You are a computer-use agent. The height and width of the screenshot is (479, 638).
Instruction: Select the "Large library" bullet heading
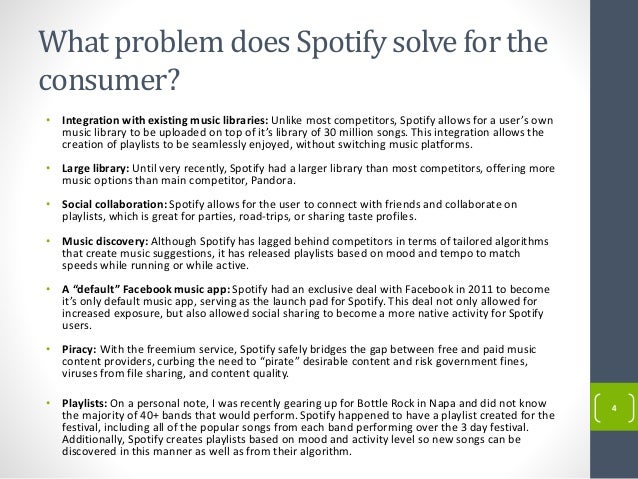[x=94, y=168]
